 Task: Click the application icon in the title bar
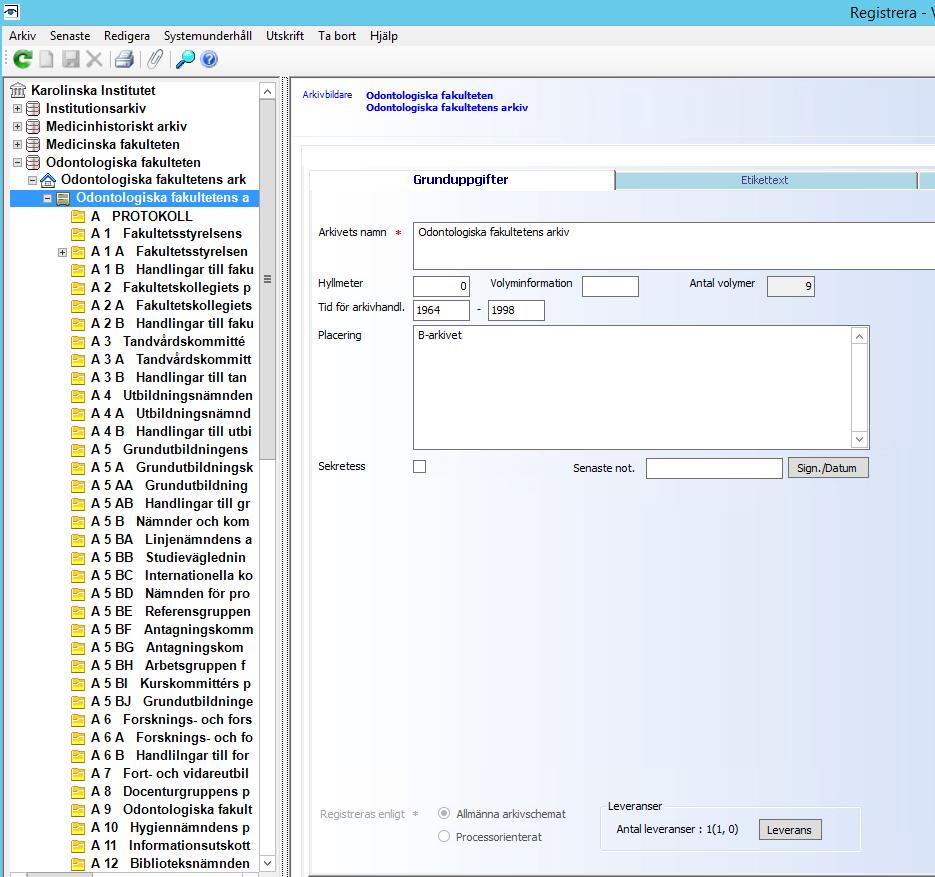click(x=11, y=11)
